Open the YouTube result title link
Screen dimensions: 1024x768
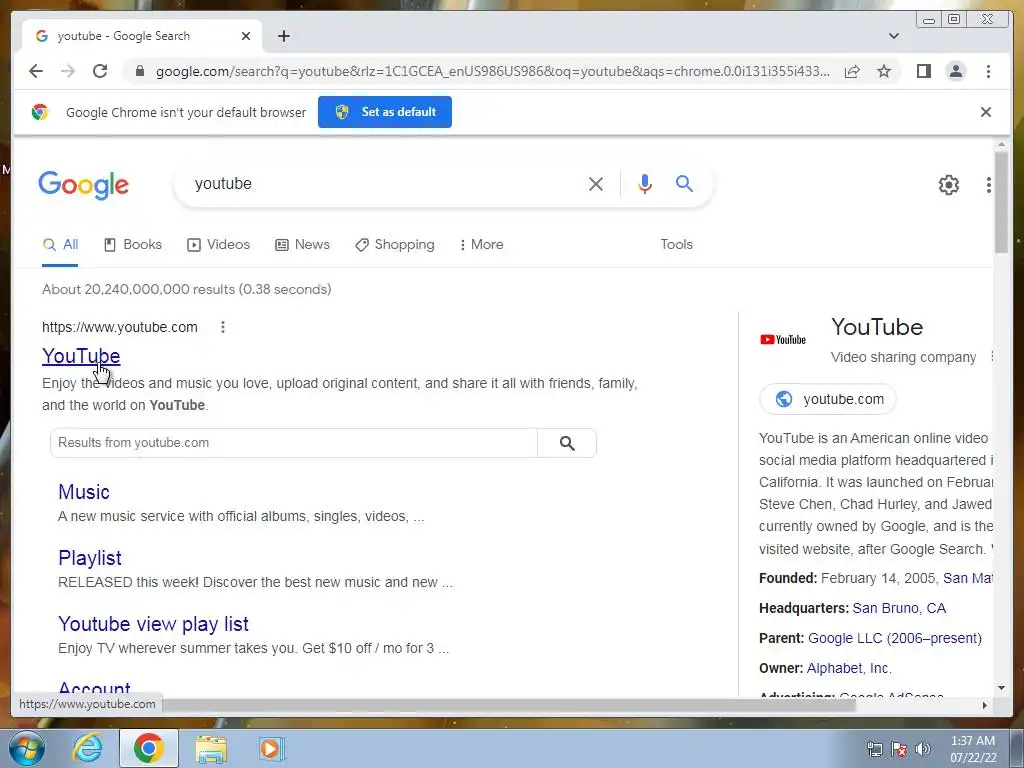point(81,356)
